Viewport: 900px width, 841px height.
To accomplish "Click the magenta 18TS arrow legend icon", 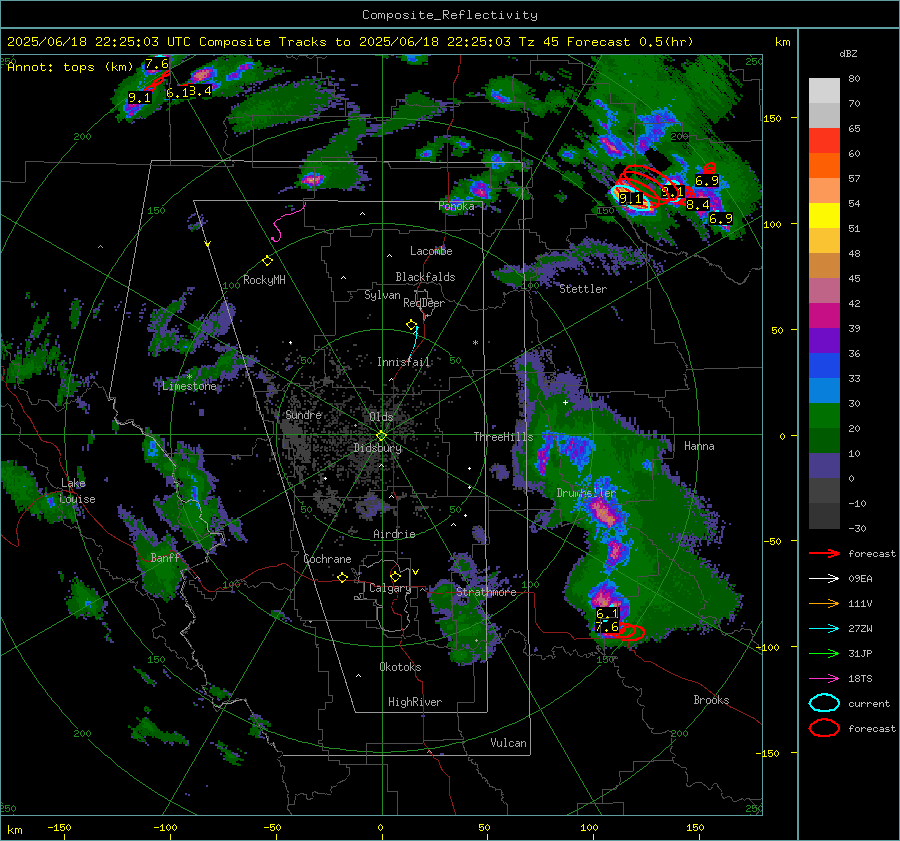I will tap(824, 679).
